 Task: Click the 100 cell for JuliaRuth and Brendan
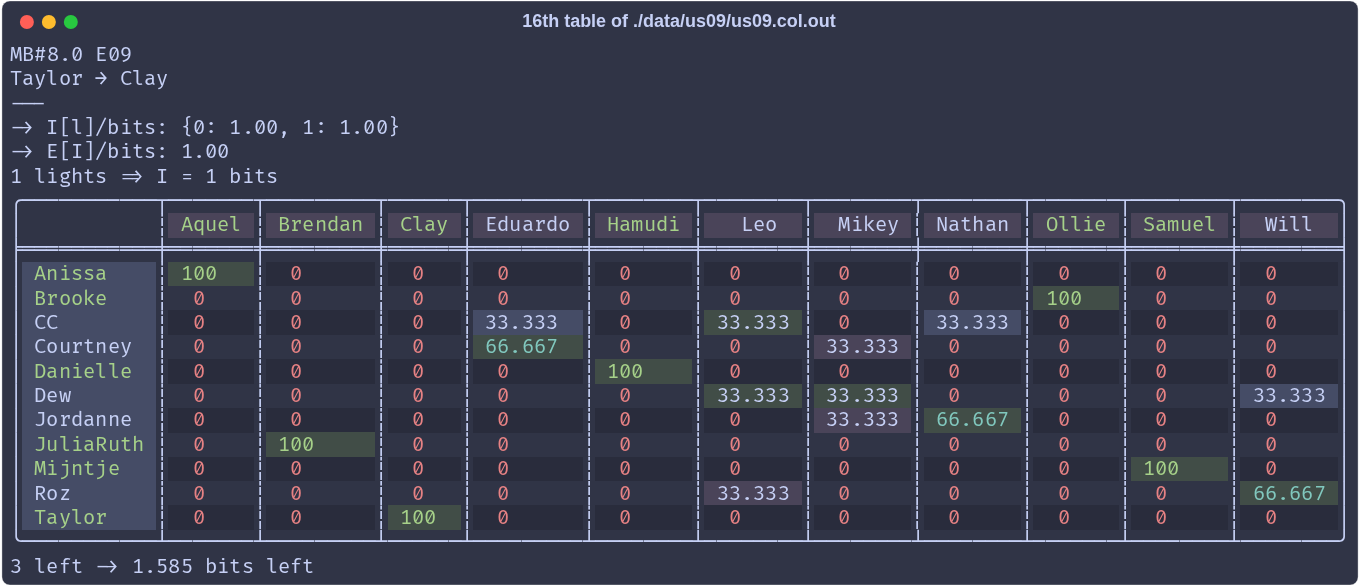point(321,444)
